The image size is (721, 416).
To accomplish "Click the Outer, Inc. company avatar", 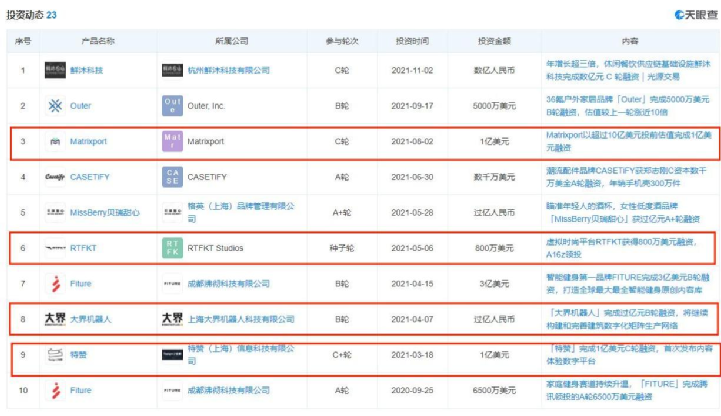I will pos(172,106).
